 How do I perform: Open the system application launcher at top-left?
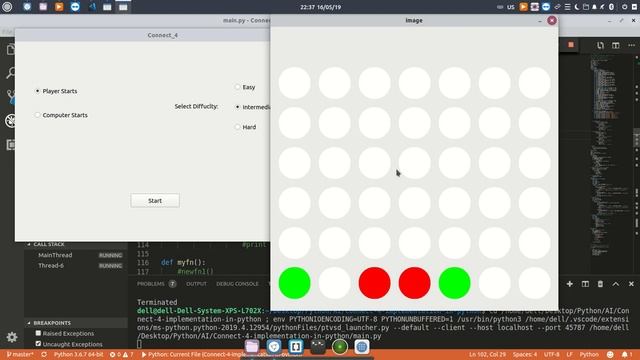[7, 7]
